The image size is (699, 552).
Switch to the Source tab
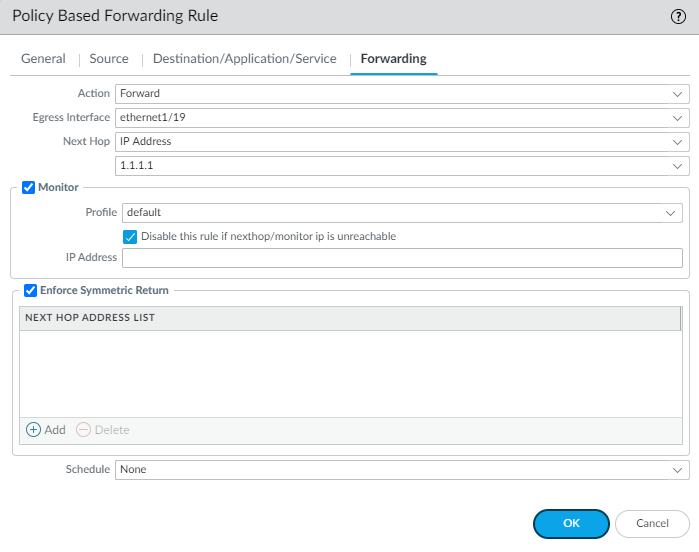(x=109, y=59)
